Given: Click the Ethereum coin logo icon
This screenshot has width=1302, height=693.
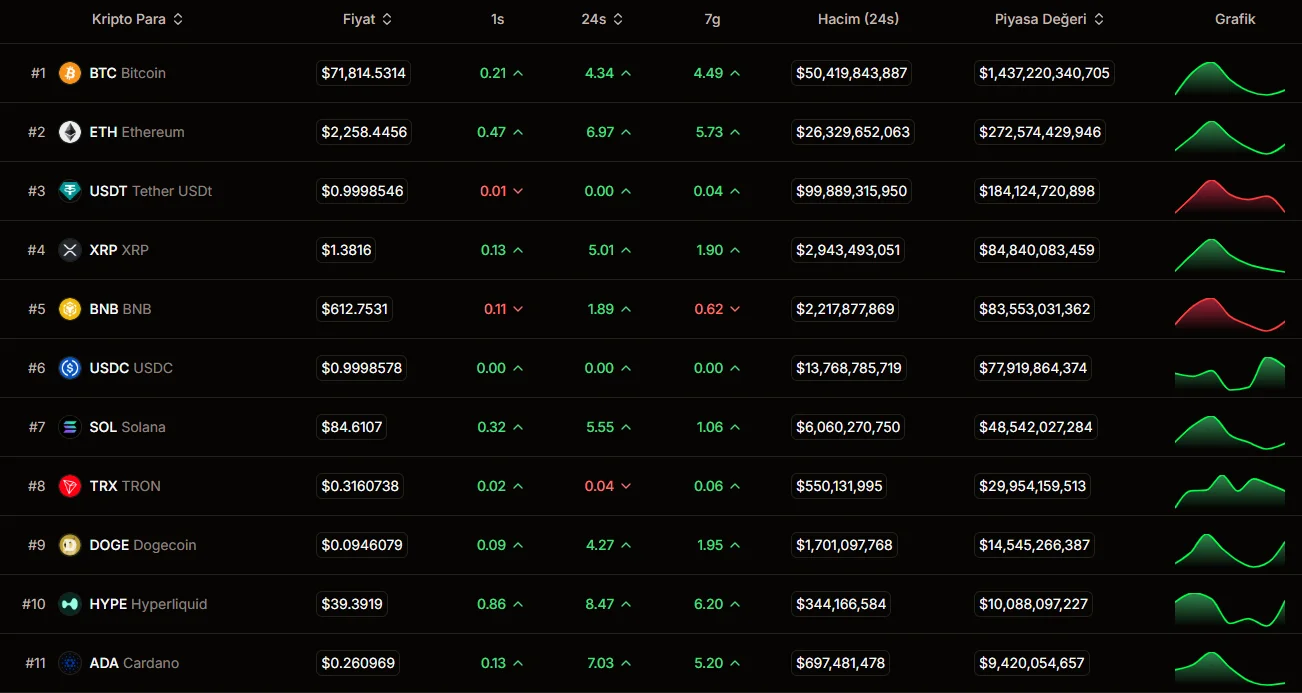Looking at the screenshot, I should [70, 132].
